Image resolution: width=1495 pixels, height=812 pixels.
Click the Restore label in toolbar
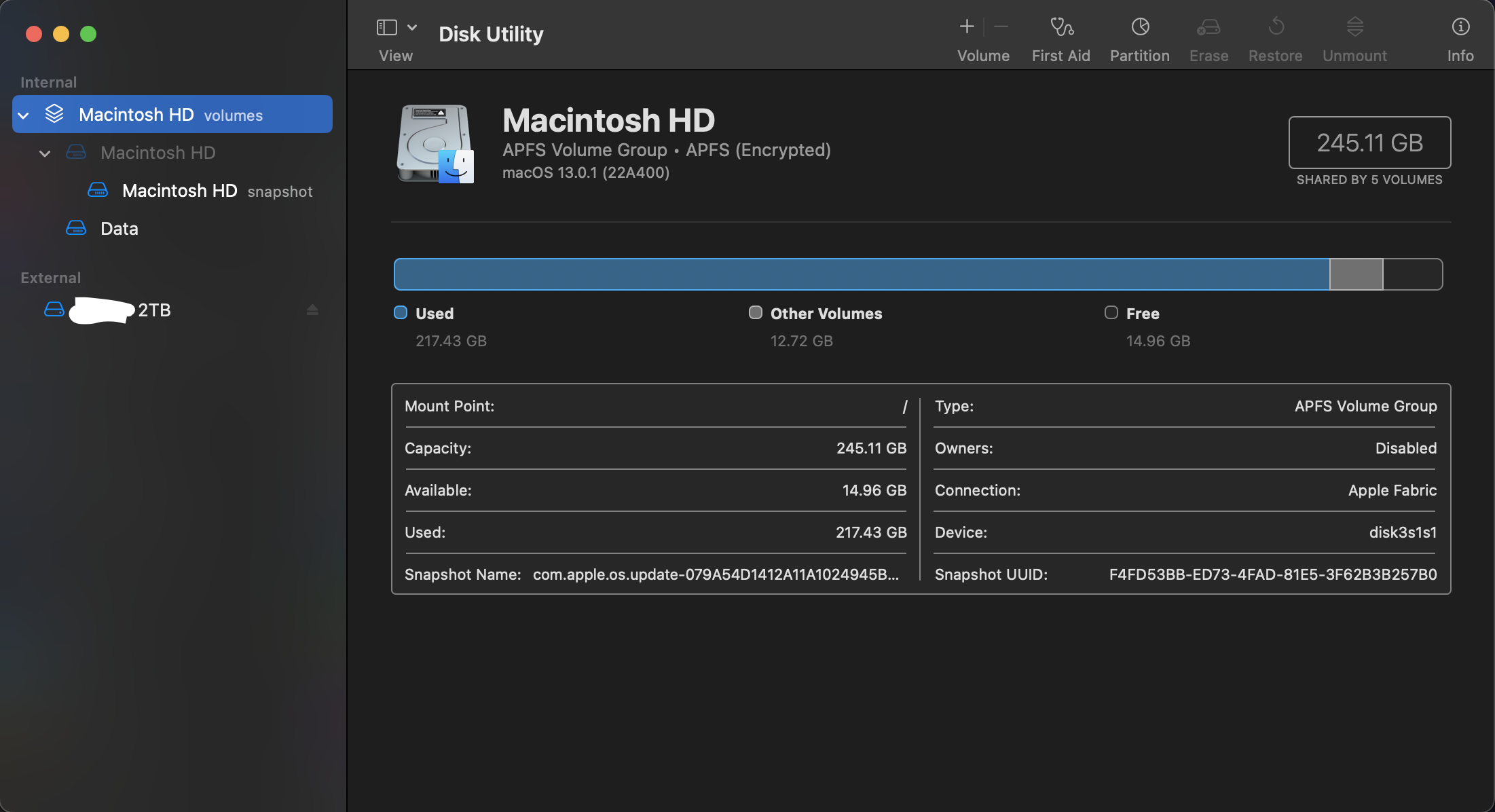pos(1275,56)
